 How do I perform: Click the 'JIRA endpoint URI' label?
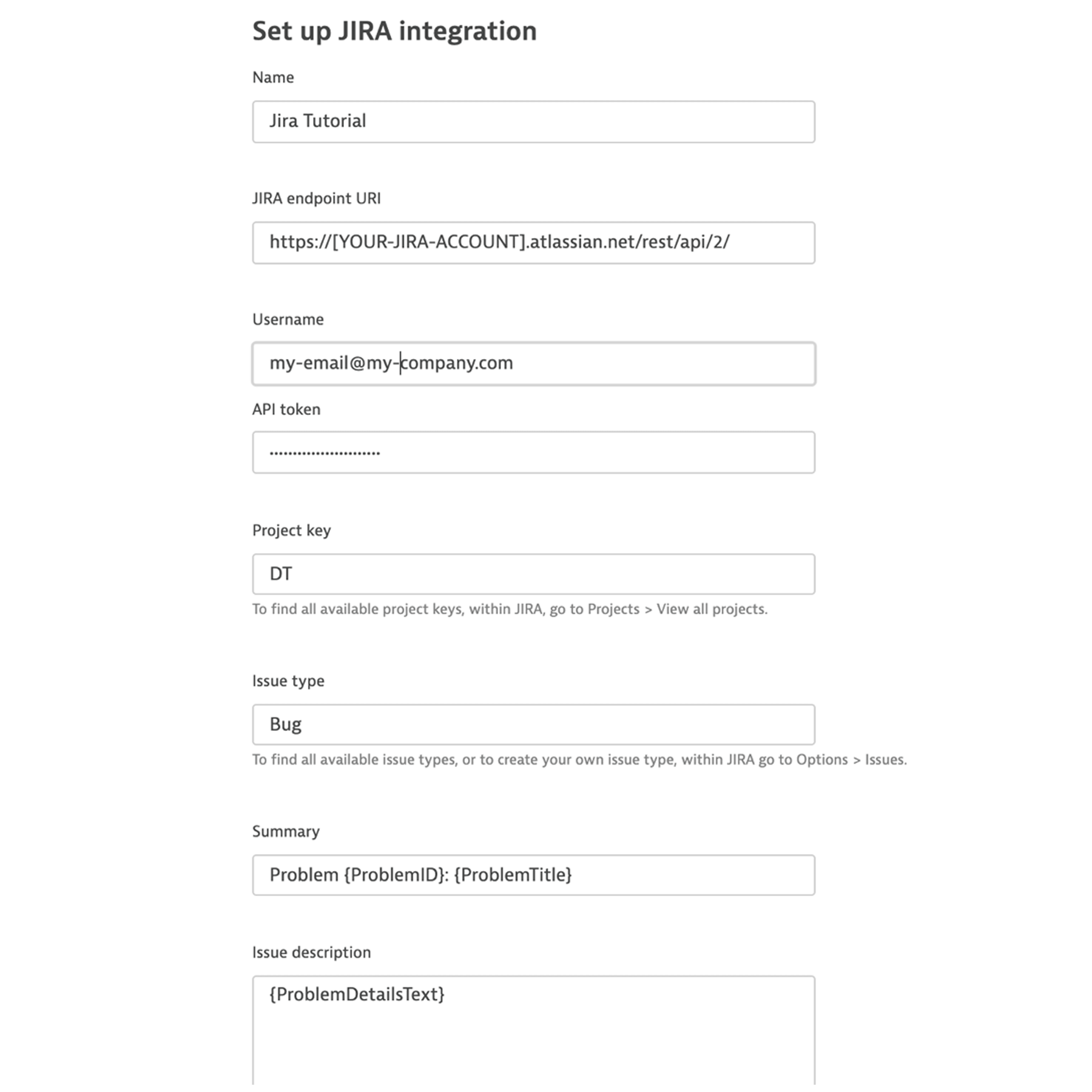[317, 198]
